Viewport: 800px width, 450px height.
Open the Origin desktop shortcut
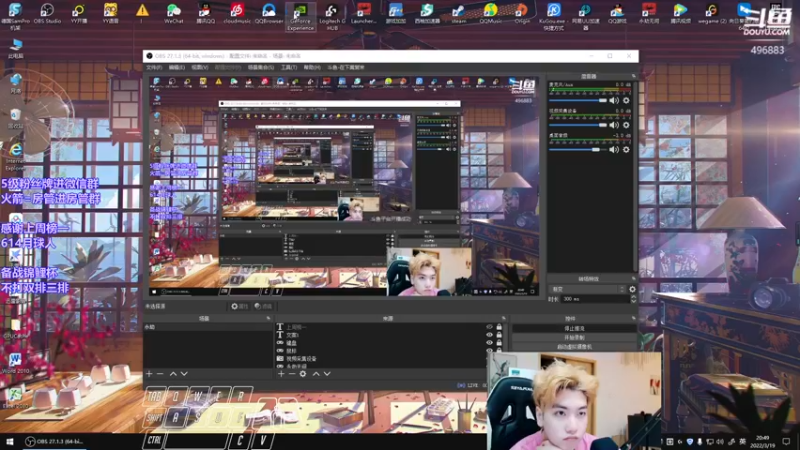coord(521,13)
